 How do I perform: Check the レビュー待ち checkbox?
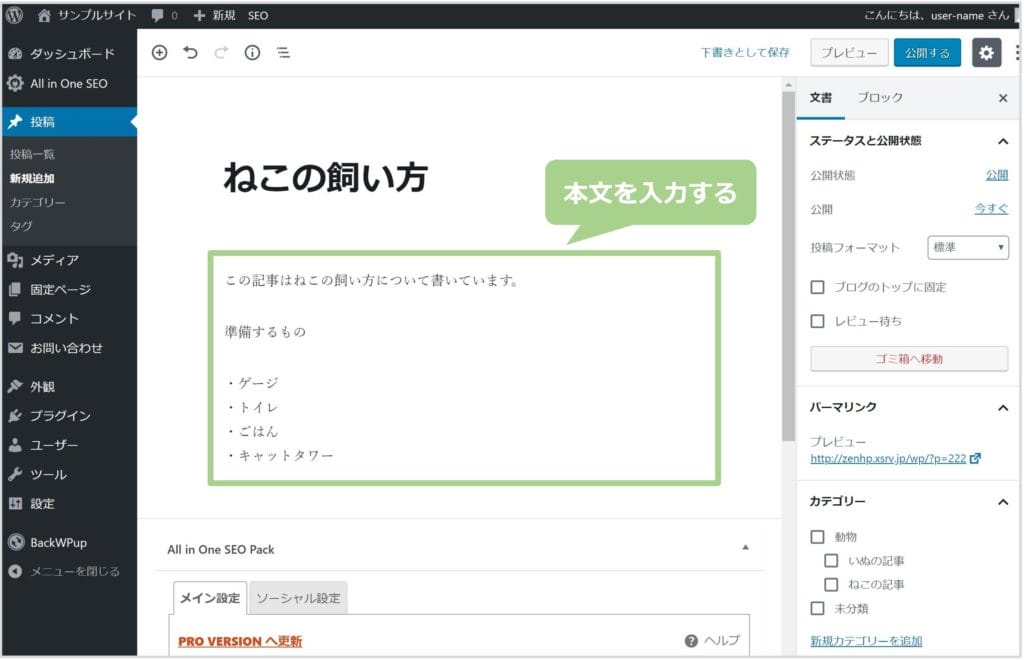coord(818,321)
